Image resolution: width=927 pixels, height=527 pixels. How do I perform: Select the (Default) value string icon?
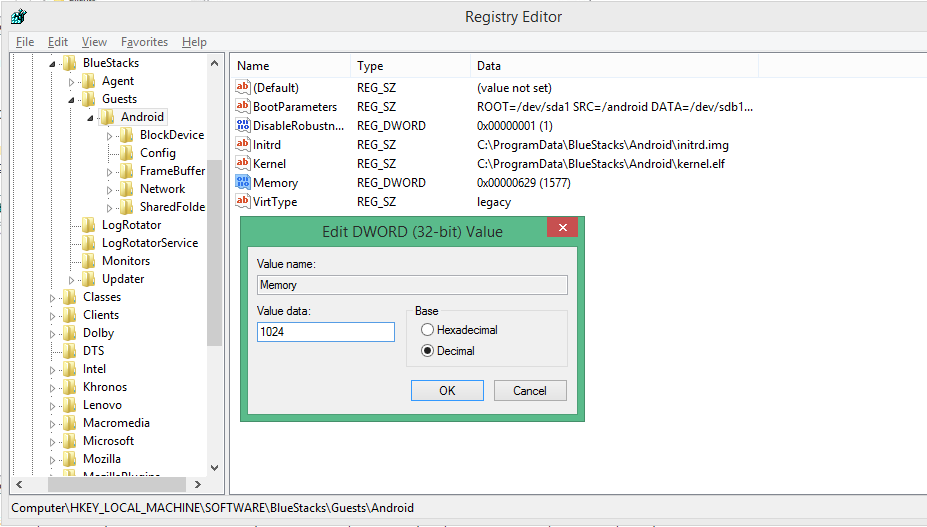242,87
